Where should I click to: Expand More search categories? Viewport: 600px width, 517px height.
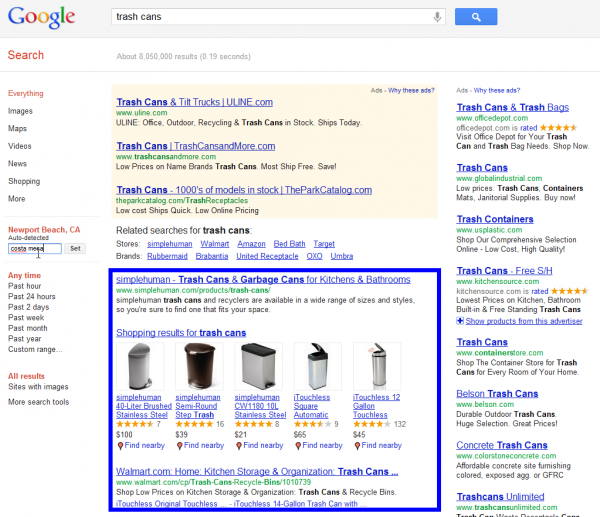click(x=16, y=199)
